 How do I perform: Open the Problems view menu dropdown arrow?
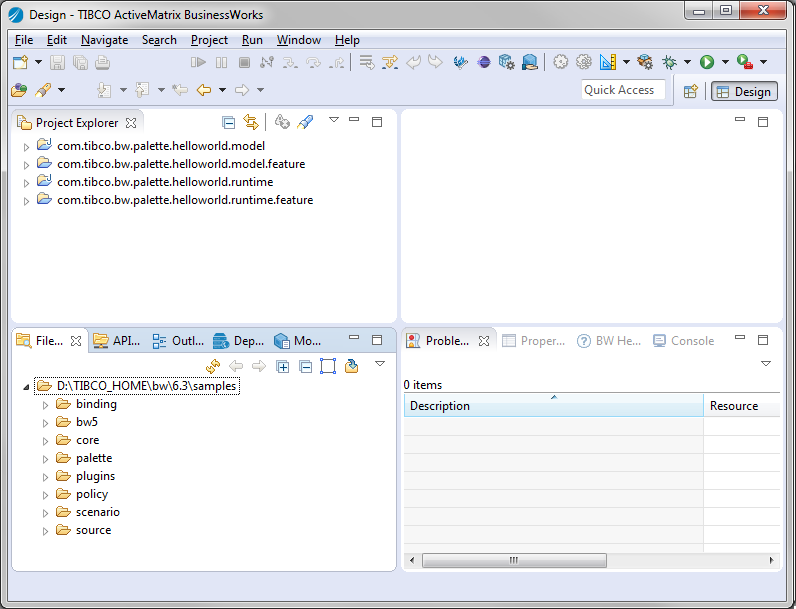pyautogui.click(x=766, y=363)
